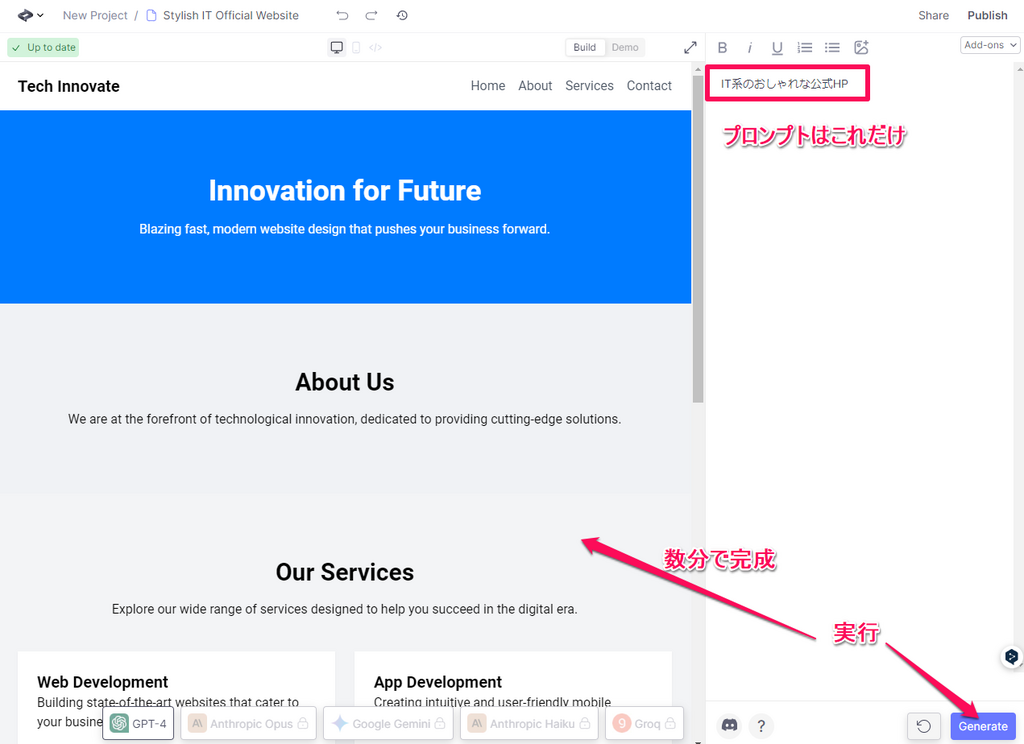Switch to desktop preview icon

point(337,47)
